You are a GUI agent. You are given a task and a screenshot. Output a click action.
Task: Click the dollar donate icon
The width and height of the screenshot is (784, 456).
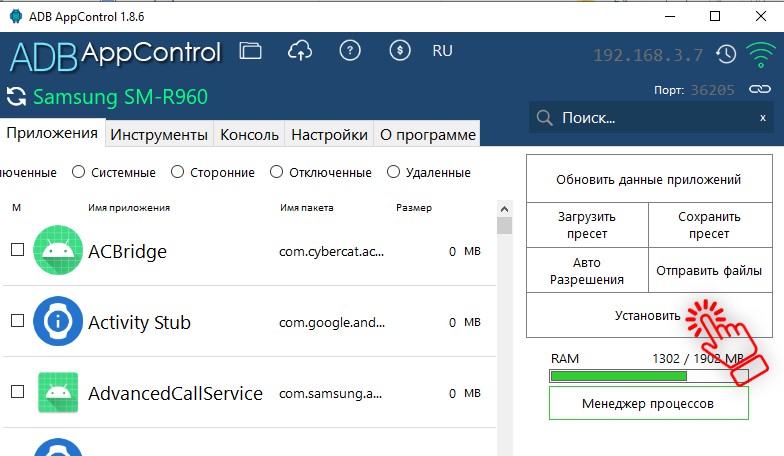(x=399, y=51)
